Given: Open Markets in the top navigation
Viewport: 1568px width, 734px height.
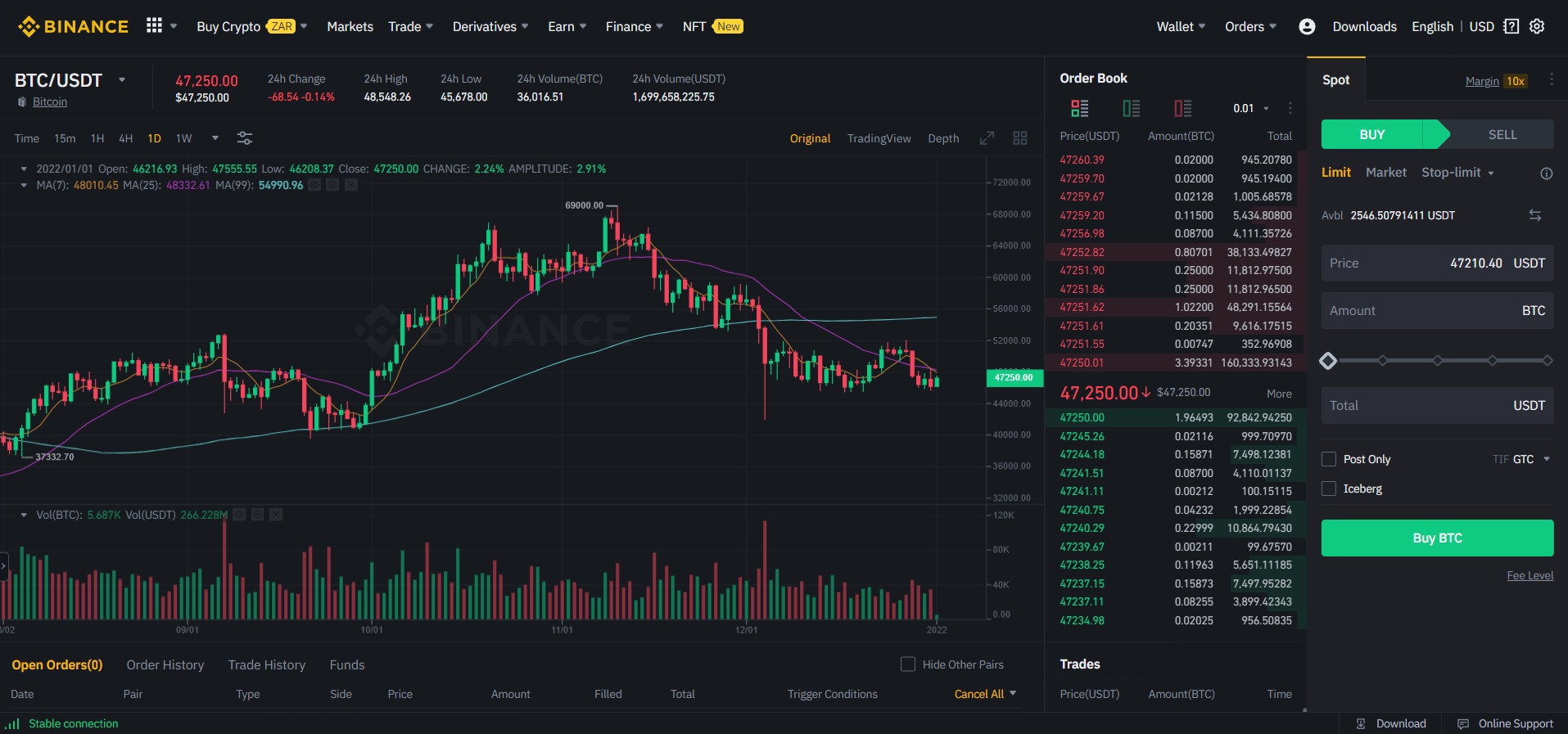Looking at the screenshot, I should (x=350, y=26).
